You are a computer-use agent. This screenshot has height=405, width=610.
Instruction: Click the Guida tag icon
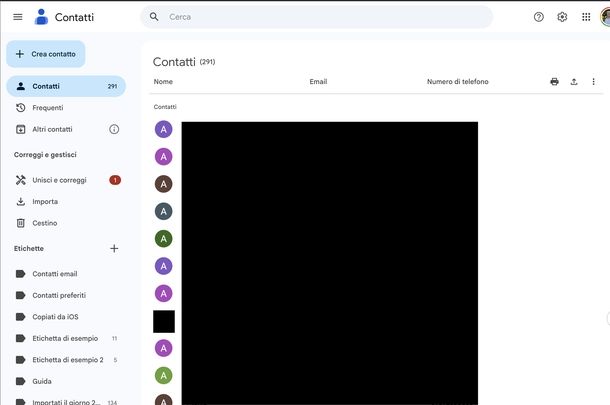(x=21, y=381)
